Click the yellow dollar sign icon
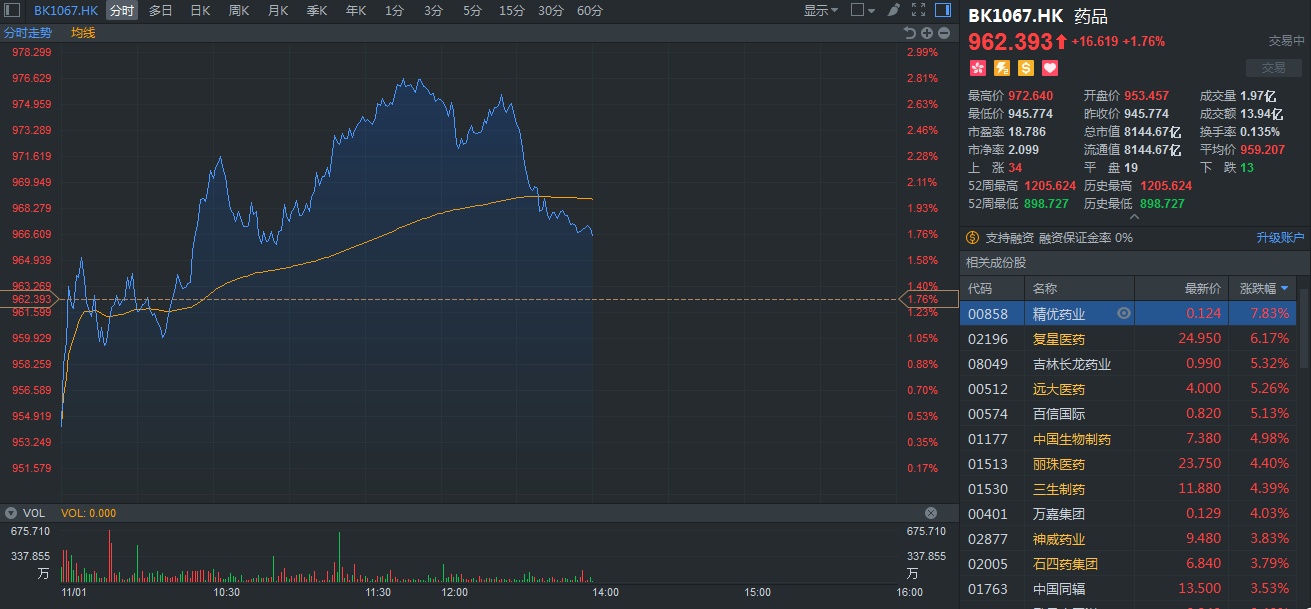This screenshot has height=609, width=1311. click(x=1026, y=68)
